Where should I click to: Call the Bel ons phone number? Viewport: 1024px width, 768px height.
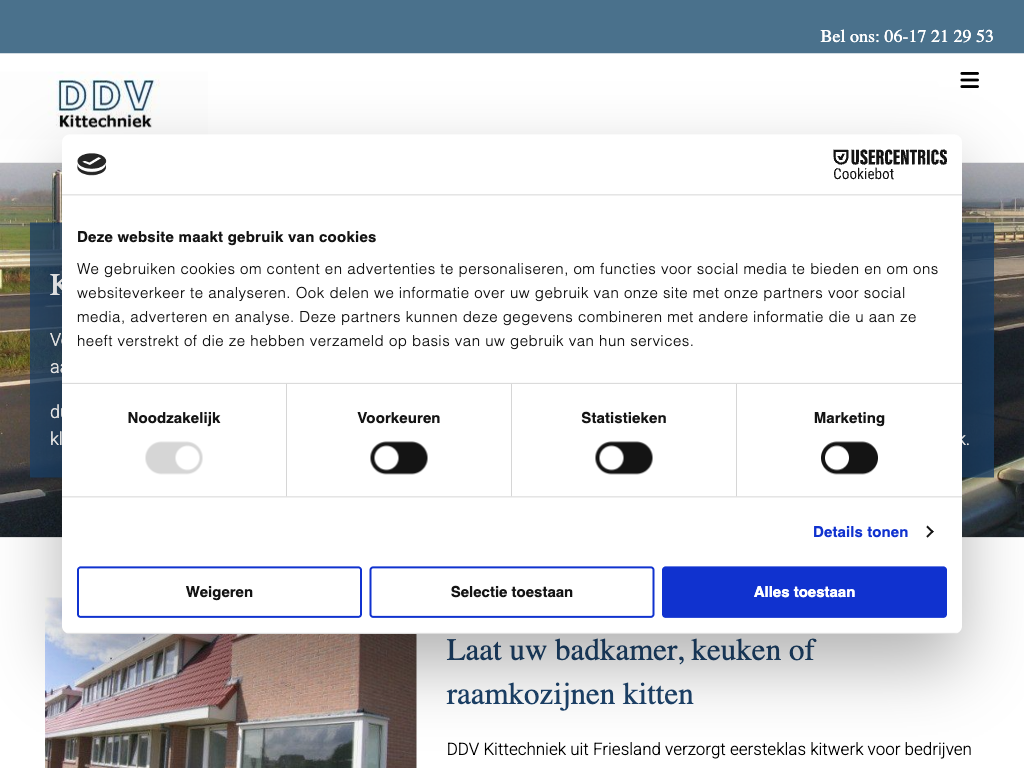(906, 36)
